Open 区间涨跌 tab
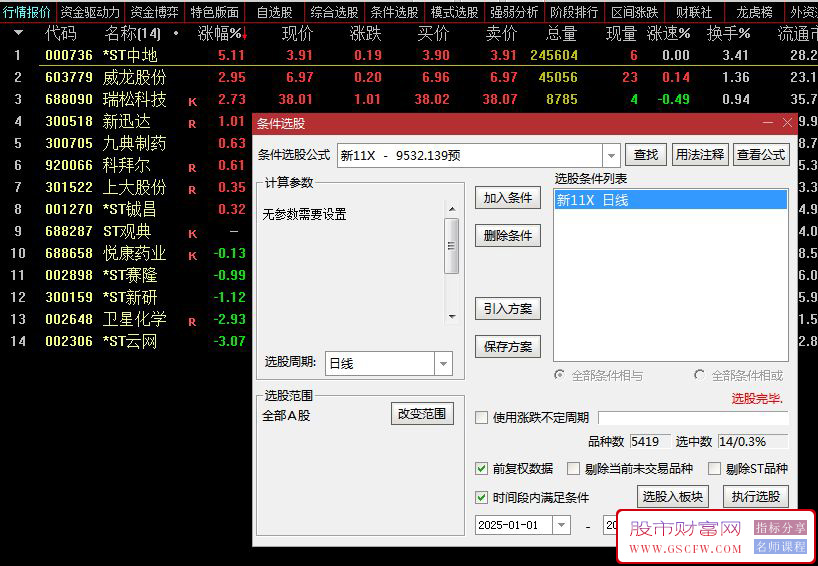The image size is (818, 566). coord(635,11)
